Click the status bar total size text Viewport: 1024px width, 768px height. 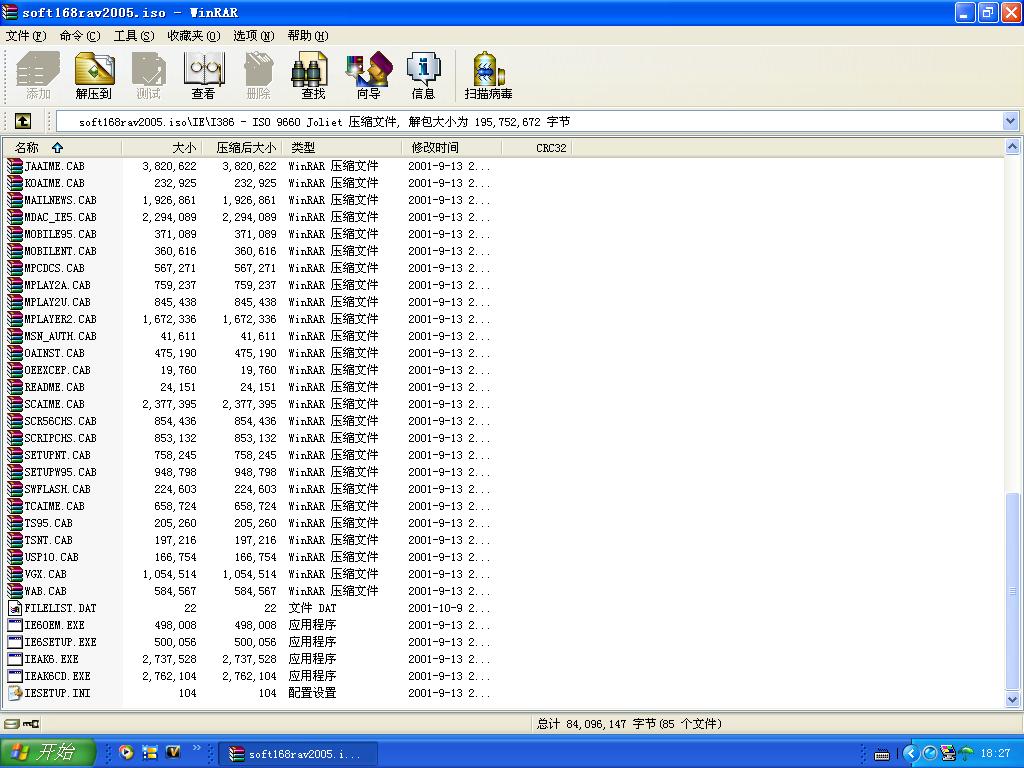point(629,724)
